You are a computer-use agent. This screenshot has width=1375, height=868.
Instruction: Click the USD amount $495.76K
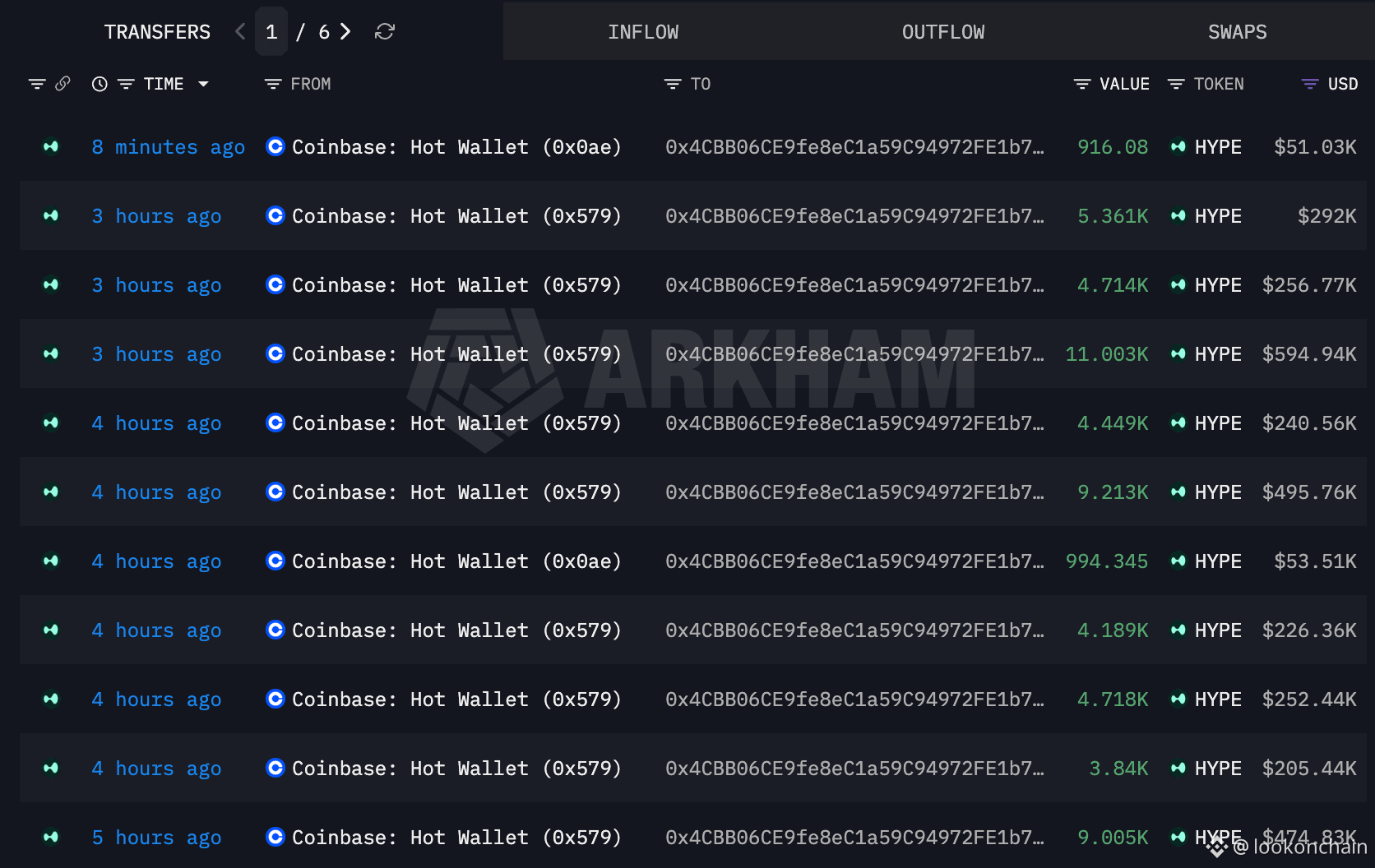coord(1309,492)
